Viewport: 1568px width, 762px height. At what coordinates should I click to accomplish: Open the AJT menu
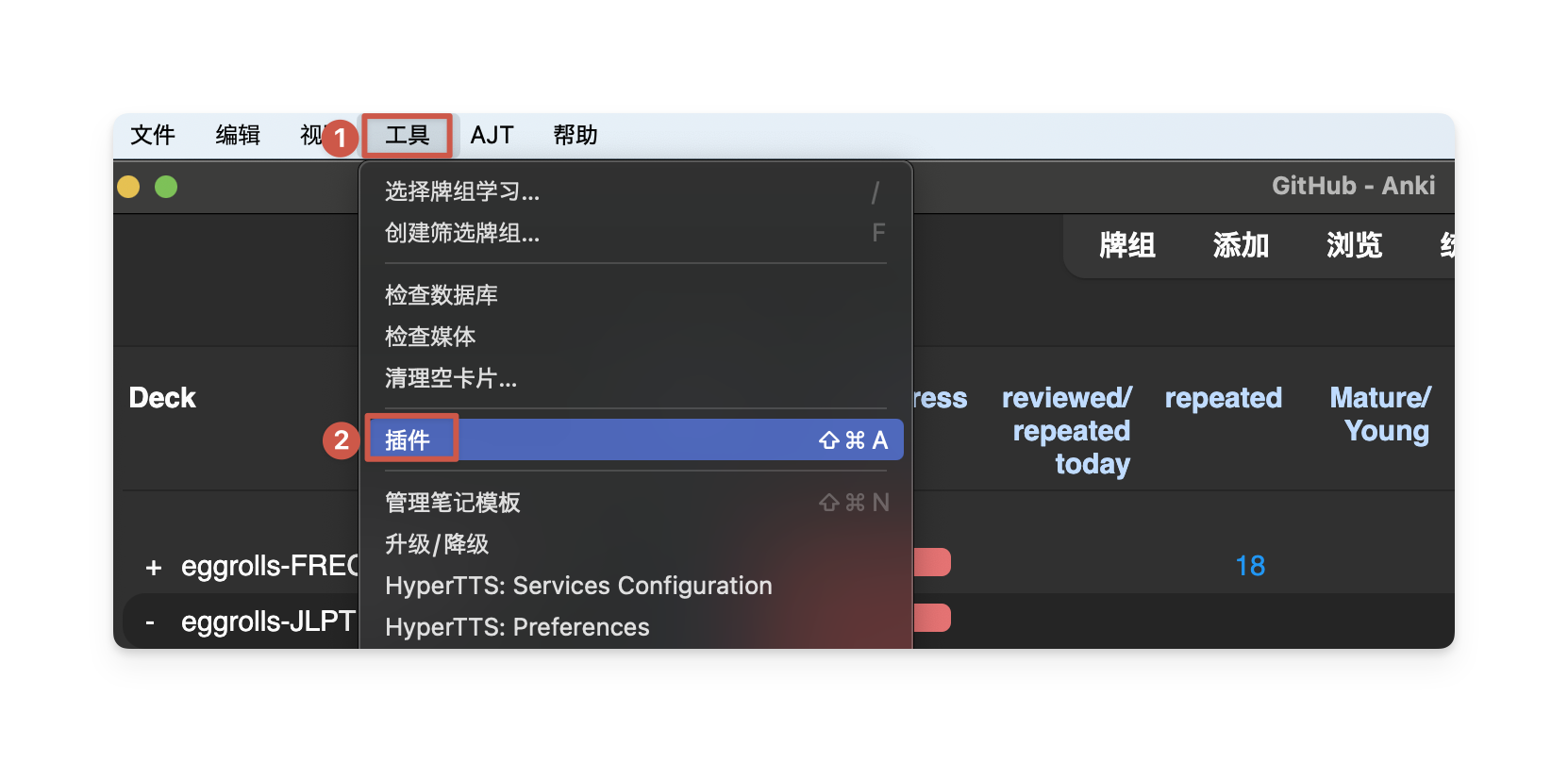[x=492, y=136]
